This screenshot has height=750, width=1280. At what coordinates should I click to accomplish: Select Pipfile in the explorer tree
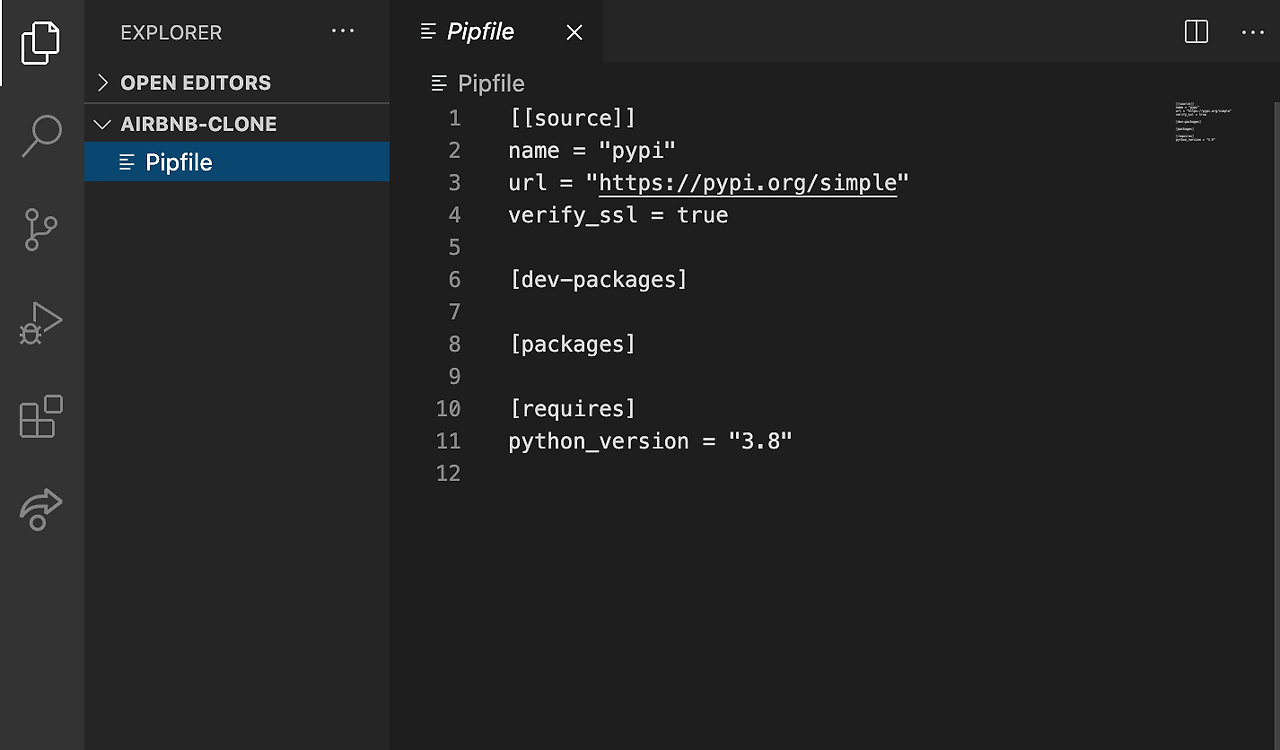click(x=237, y=162)
